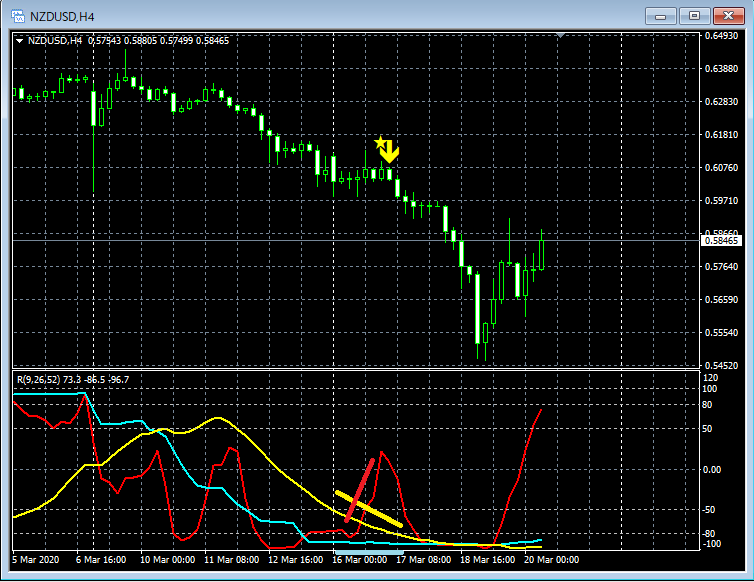The width and height of the screenshot is (754, 582).
Task: Click the indicator scale value 120
Action: click(710, 378)
